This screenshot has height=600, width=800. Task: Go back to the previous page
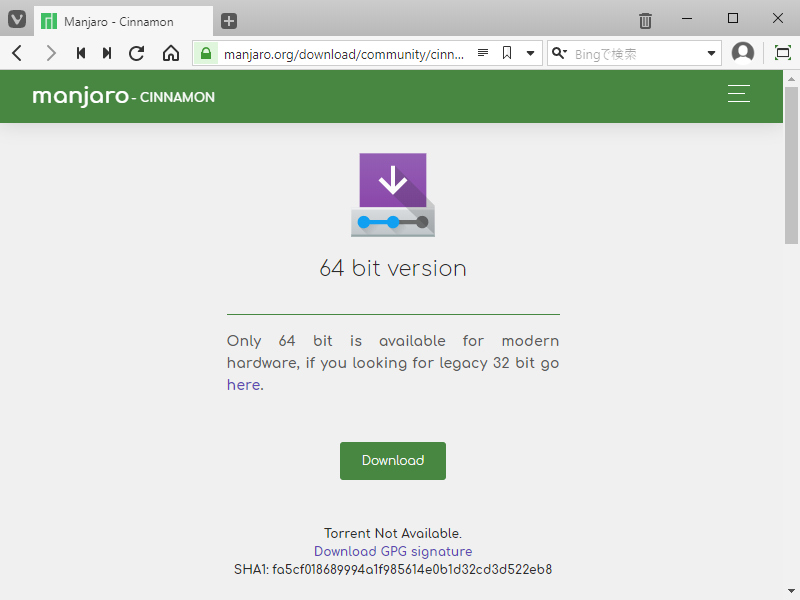17,53
